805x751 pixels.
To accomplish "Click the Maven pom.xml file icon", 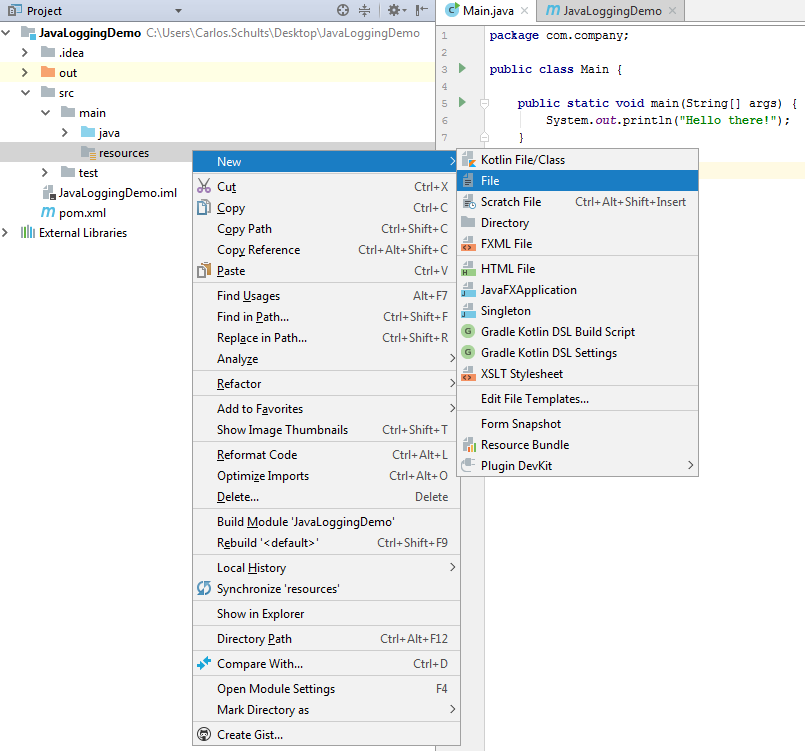I will (48, 213).
